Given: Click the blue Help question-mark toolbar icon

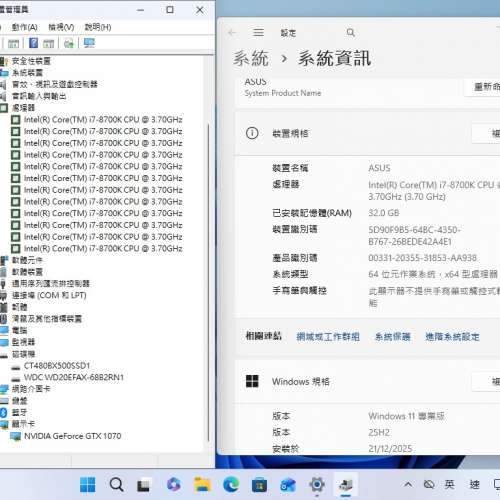Looking at the screenshot, I should 33,43.
